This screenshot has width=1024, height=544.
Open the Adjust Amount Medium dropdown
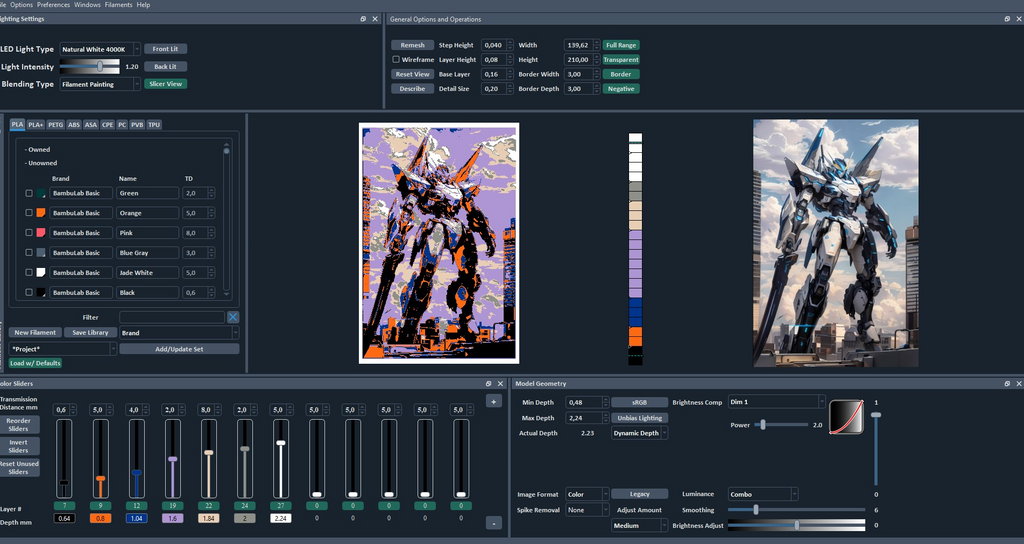(x=639, y=526)
